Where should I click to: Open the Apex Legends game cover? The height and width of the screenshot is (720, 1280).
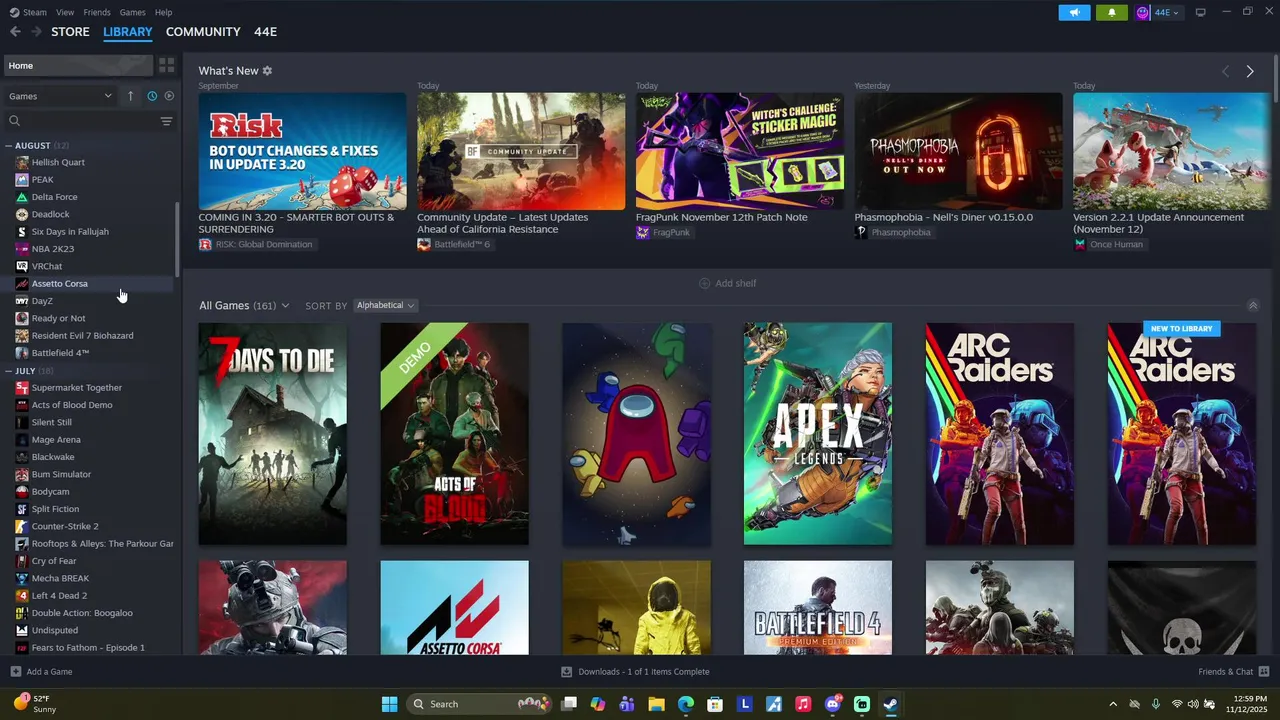[817, 434]
